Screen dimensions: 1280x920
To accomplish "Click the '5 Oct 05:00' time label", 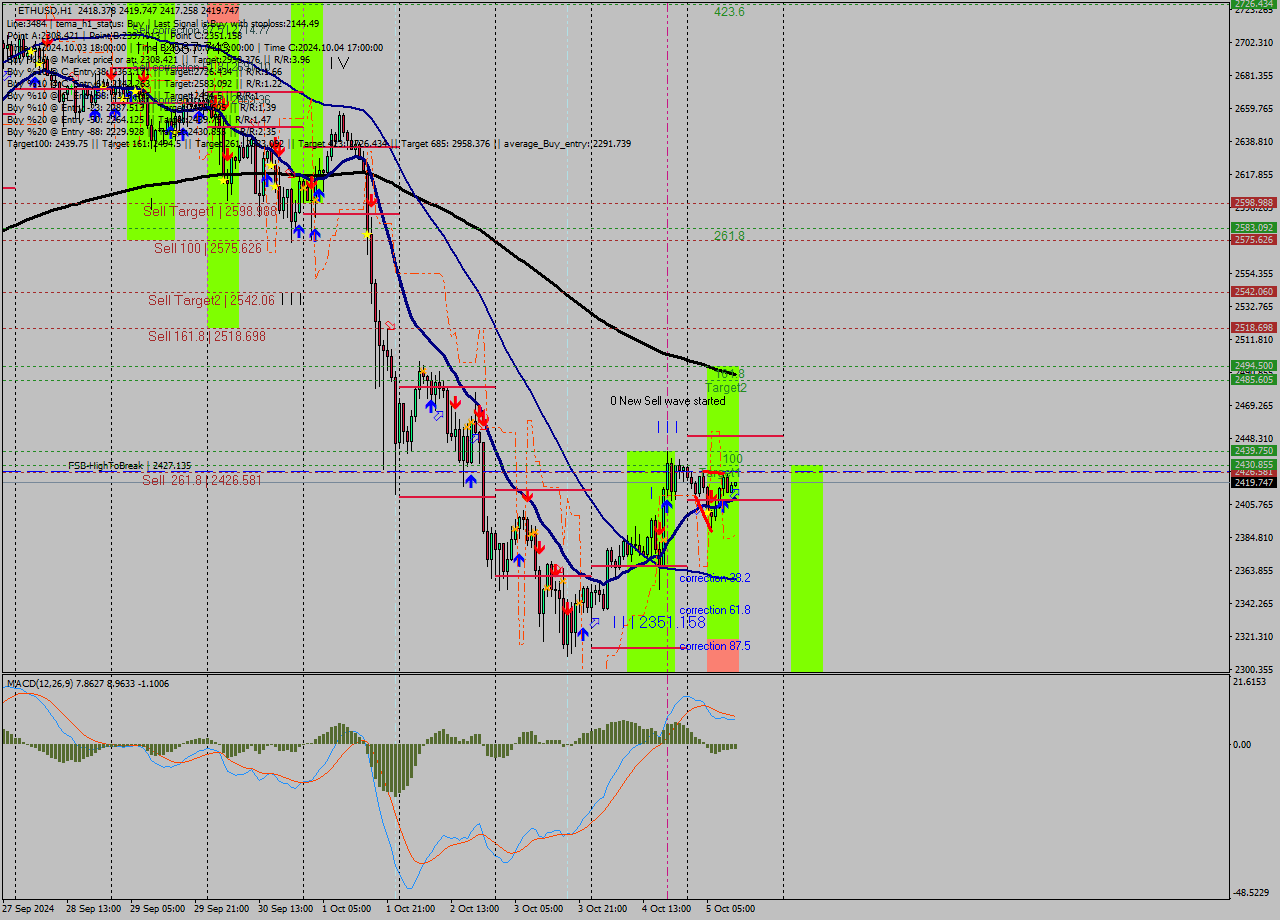I will (x=730, y=909).
